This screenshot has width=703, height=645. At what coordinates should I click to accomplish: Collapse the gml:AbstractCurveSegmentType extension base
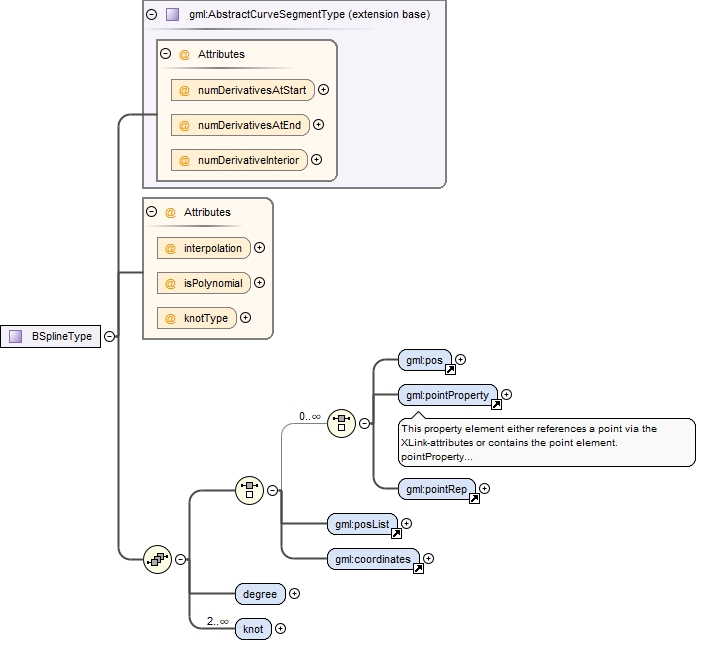[151, 15]
